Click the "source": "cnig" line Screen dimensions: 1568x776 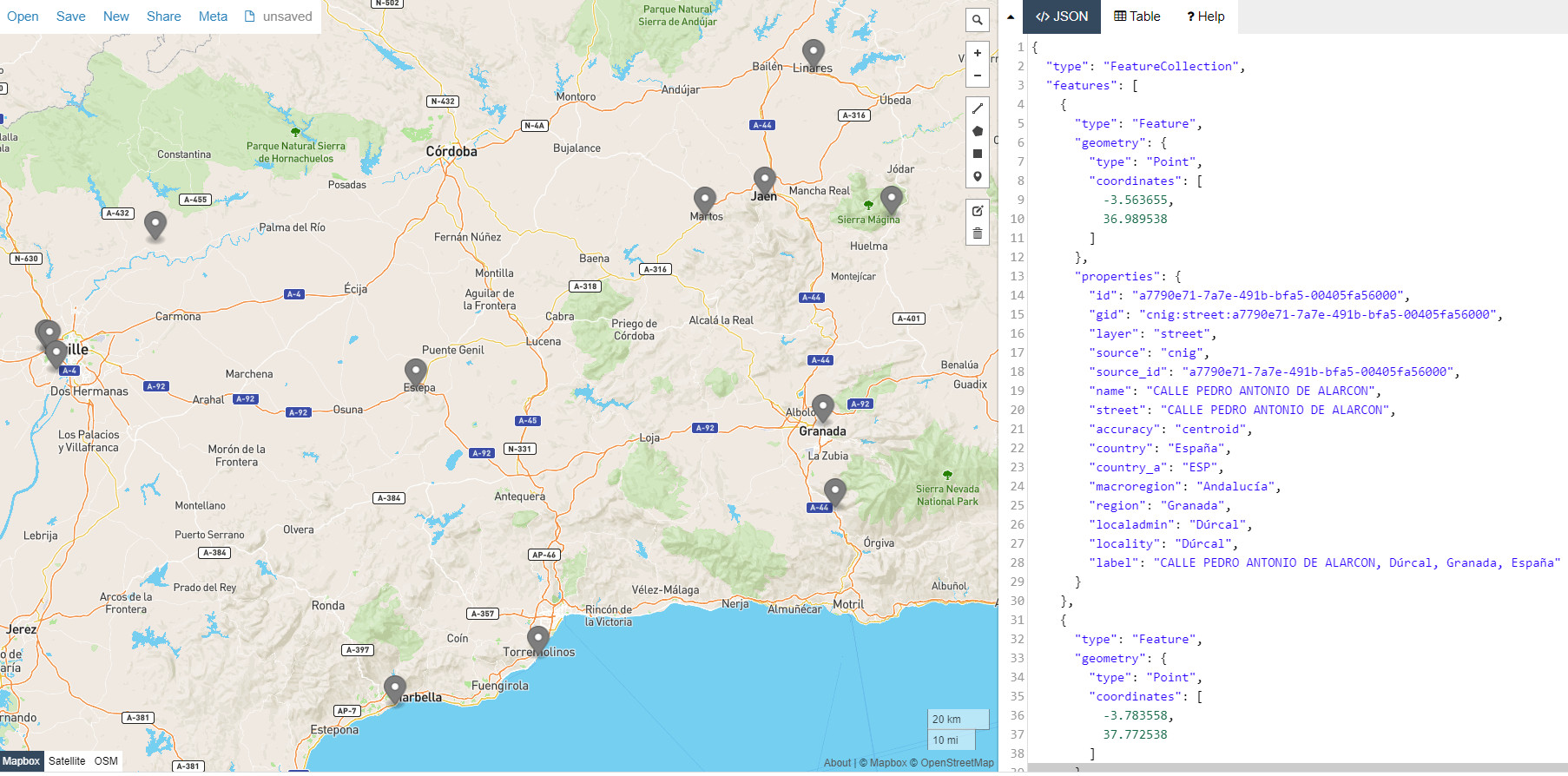(1149, 352)
